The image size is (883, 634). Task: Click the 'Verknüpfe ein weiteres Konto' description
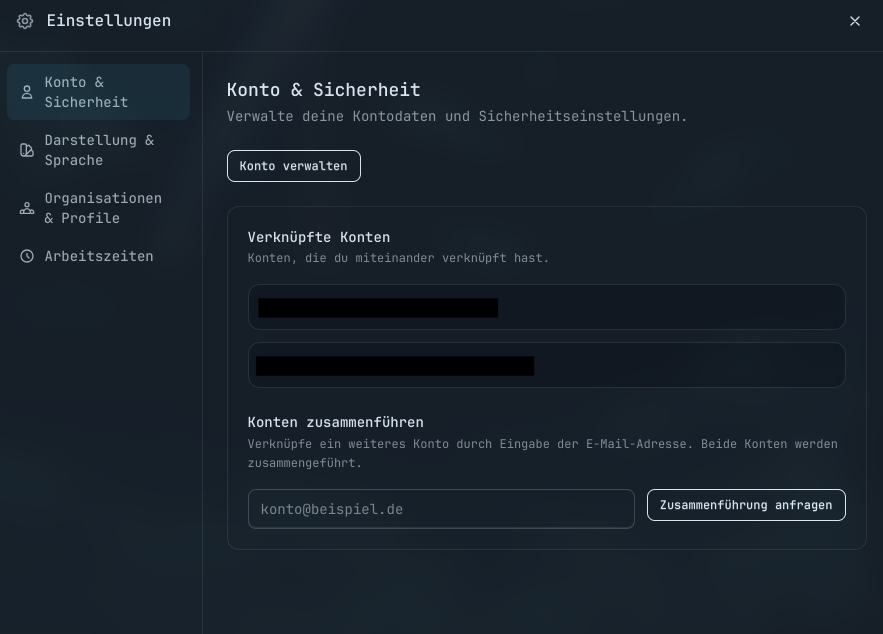tap(543, 453)
